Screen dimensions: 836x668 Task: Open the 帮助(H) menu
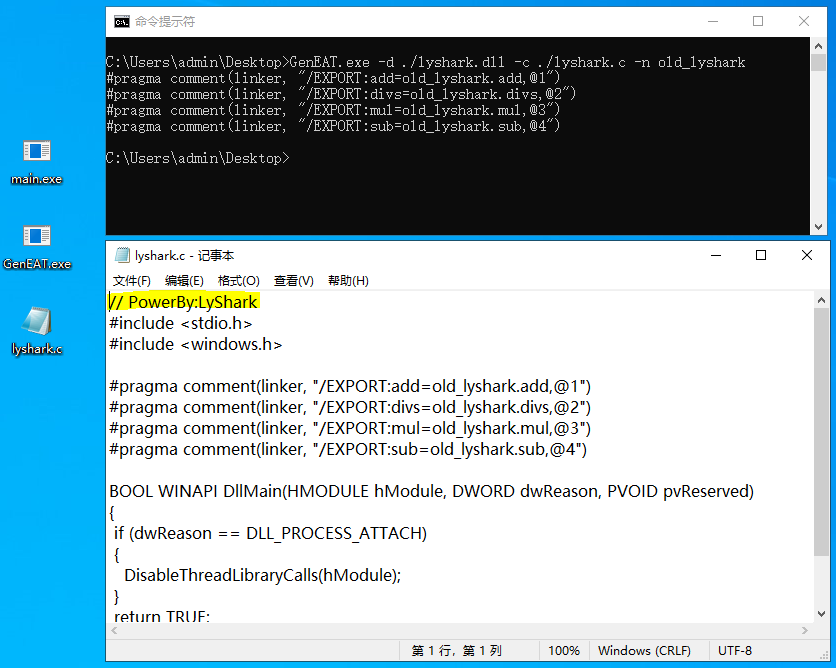(x=347, y=280)
